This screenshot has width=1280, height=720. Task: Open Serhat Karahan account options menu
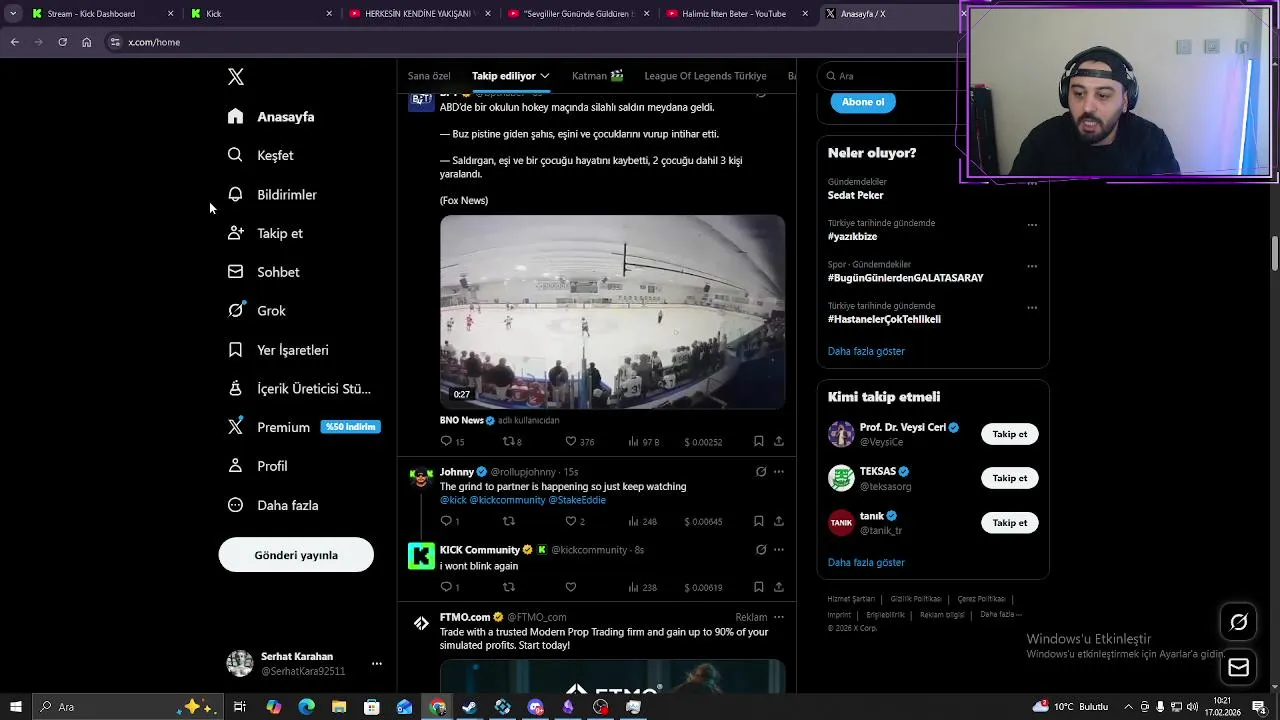point(377,663)
